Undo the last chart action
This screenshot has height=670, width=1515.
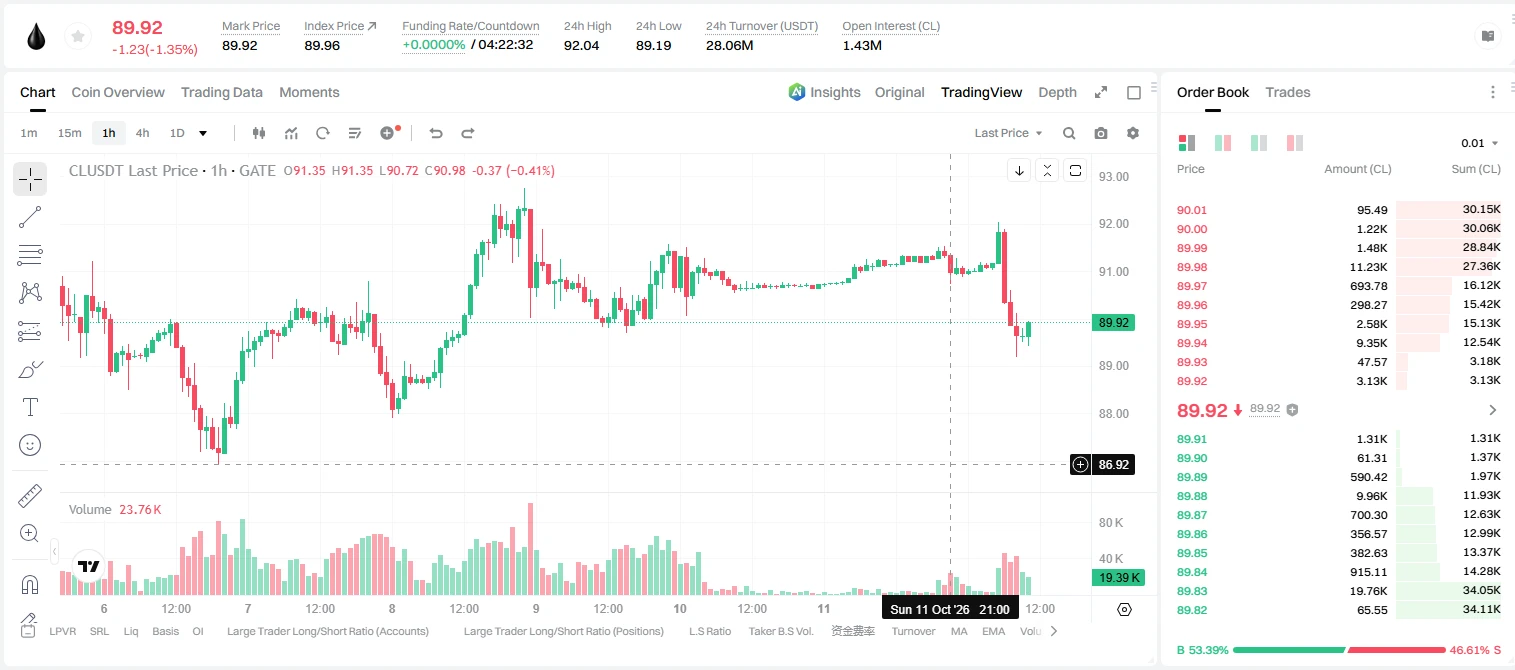(x=435, y=133)
